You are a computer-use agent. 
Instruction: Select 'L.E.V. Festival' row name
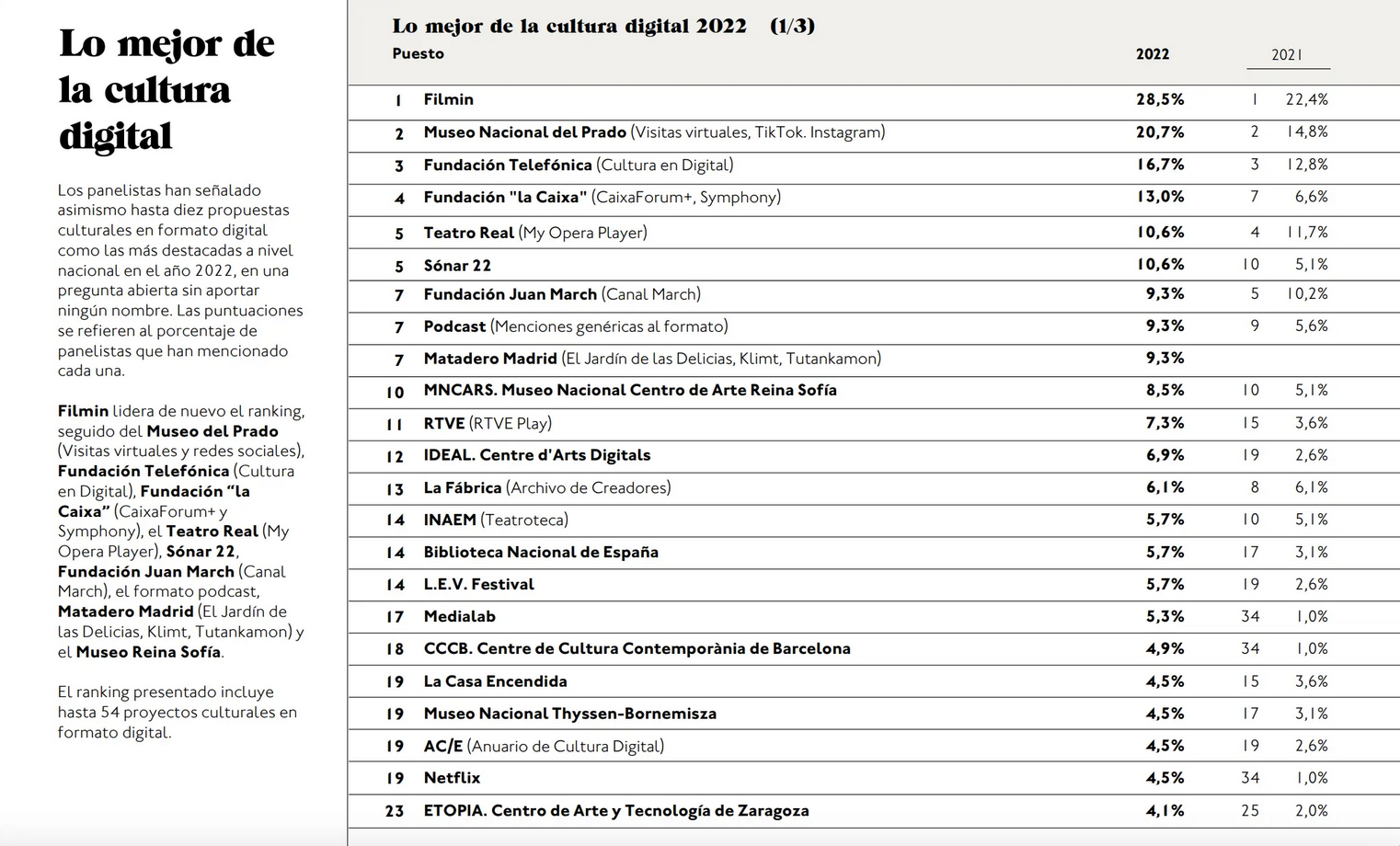[478, 584]
